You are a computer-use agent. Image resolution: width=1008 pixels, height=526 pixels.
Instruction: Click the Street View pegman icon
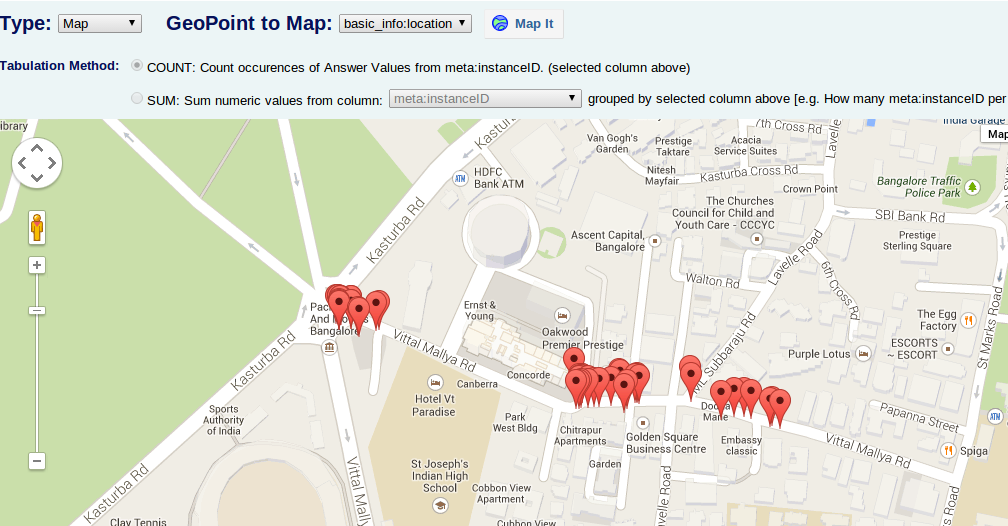point(37,228)
